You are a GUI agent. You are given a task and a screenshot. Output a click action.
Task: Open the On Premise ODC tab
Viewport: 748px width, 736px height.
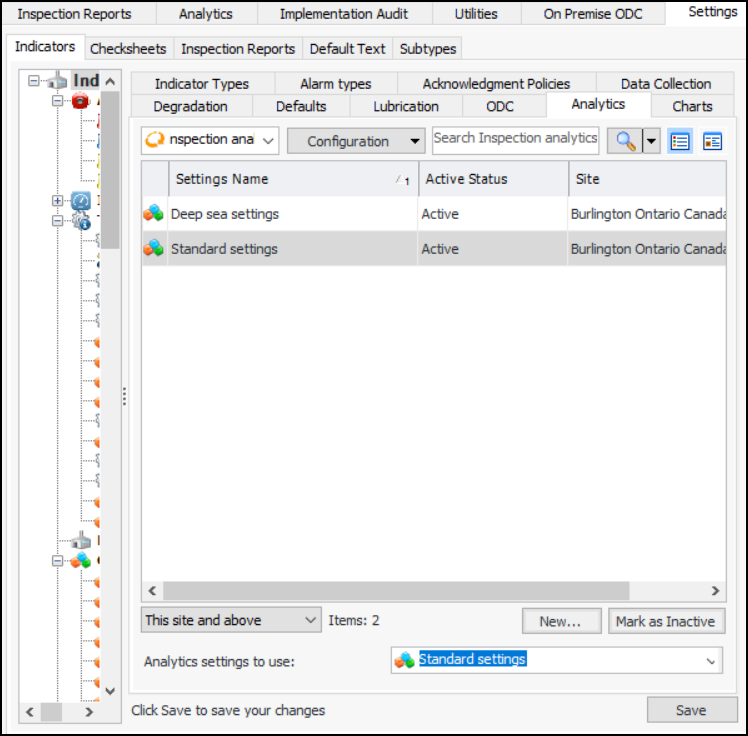593,14
